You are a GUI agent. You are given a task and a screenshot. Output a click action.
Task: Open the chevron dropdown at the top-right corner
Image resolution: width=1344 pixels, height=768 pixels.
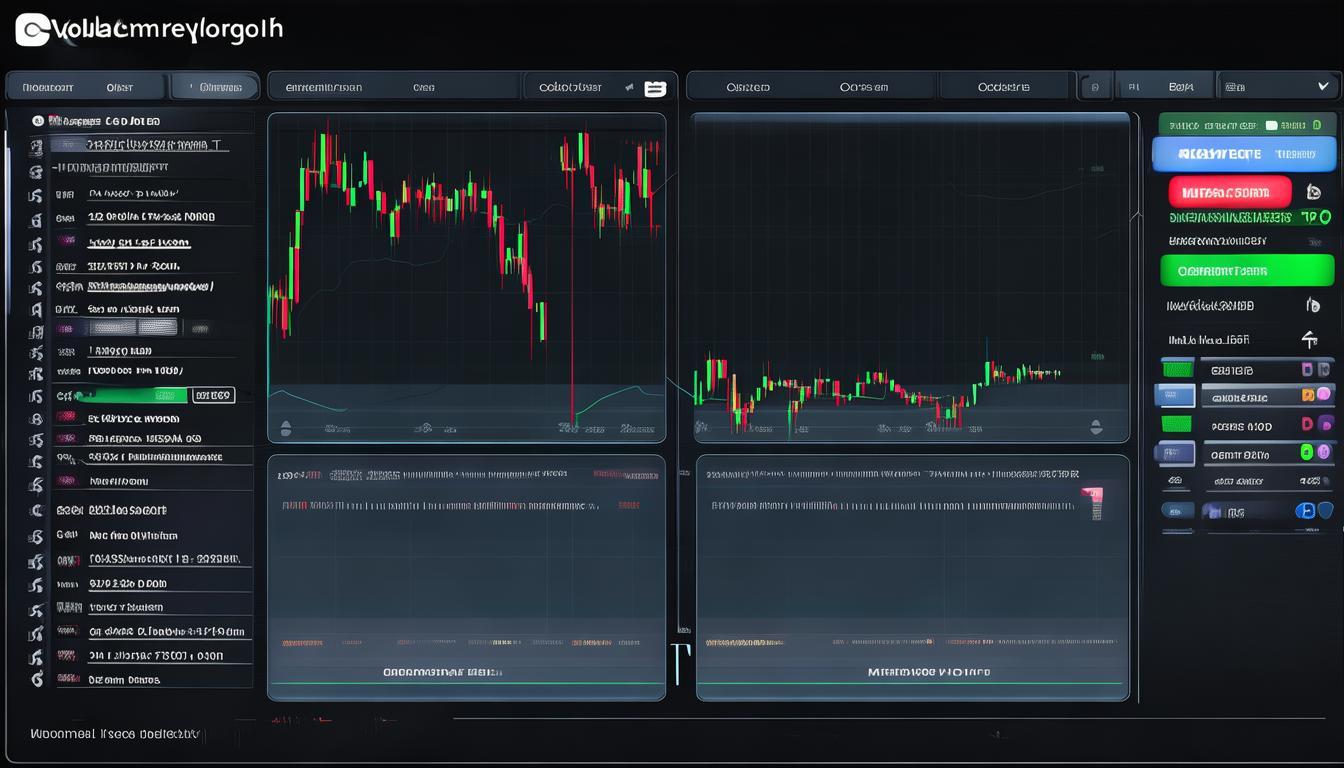1323,87
